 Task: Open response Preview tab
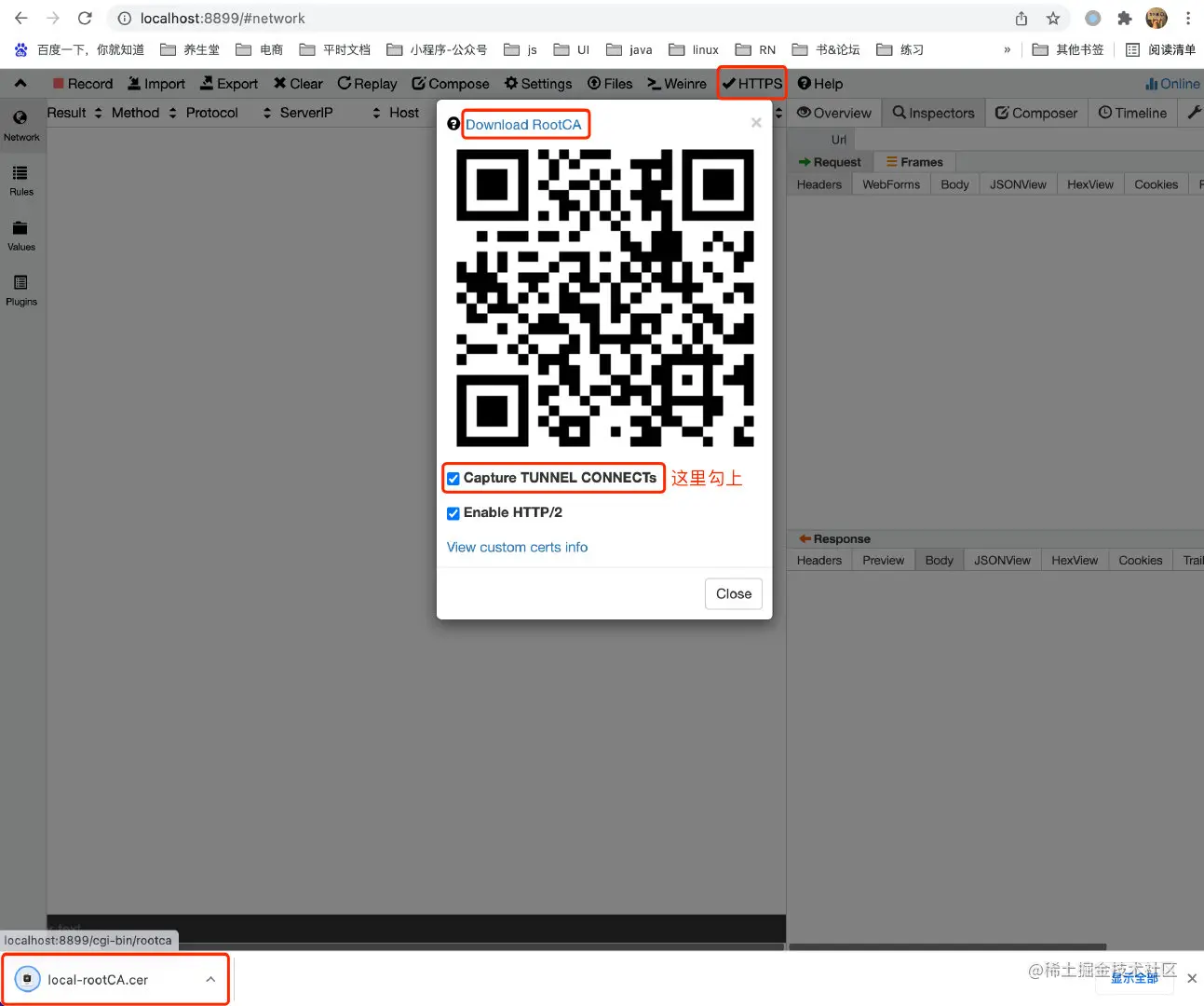883,561
